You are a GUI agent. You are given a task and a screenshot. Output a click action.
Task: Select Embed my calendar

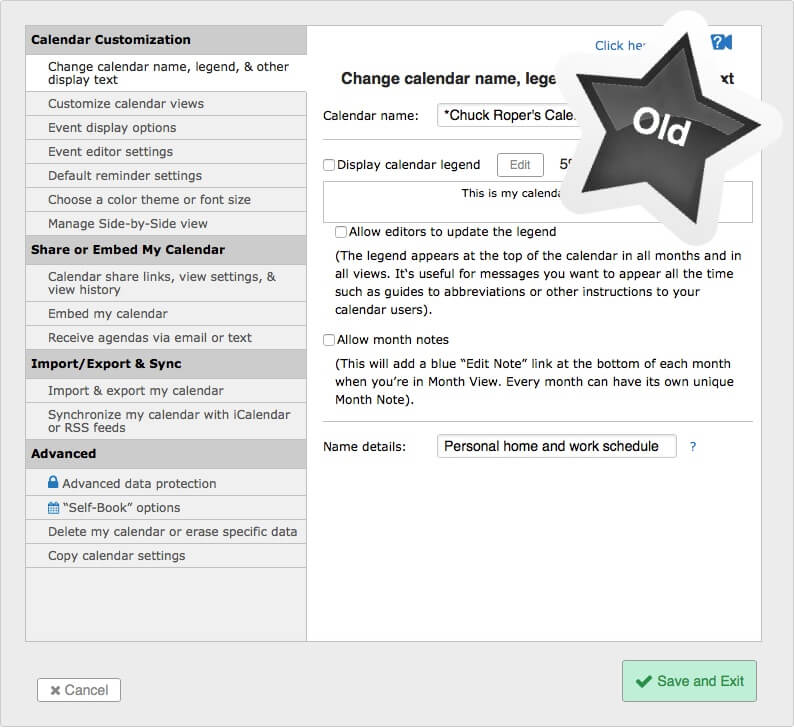tap(166, 314)
